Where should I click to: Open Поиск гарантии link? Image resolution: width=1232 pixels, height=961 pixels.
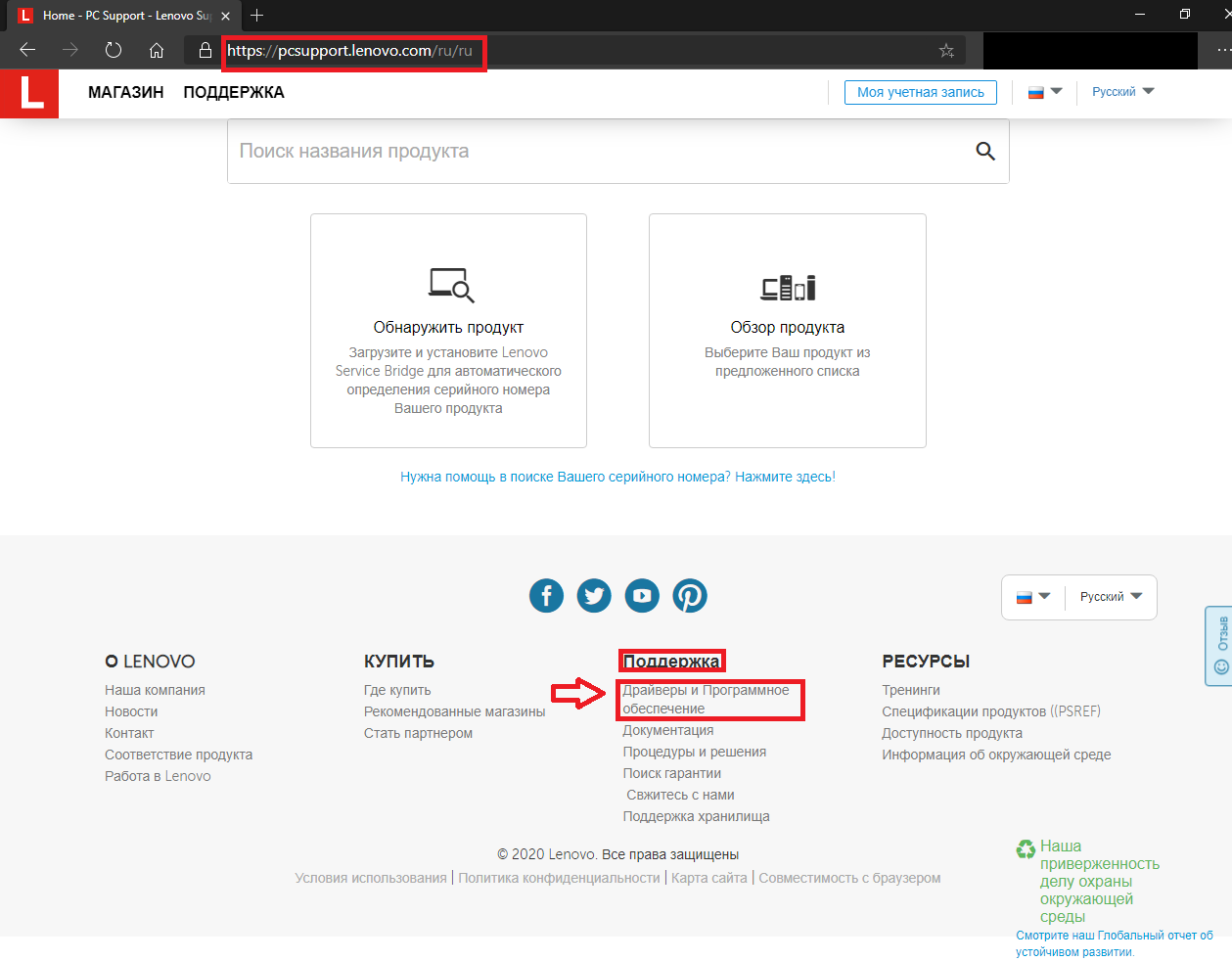tap(672, 773)
